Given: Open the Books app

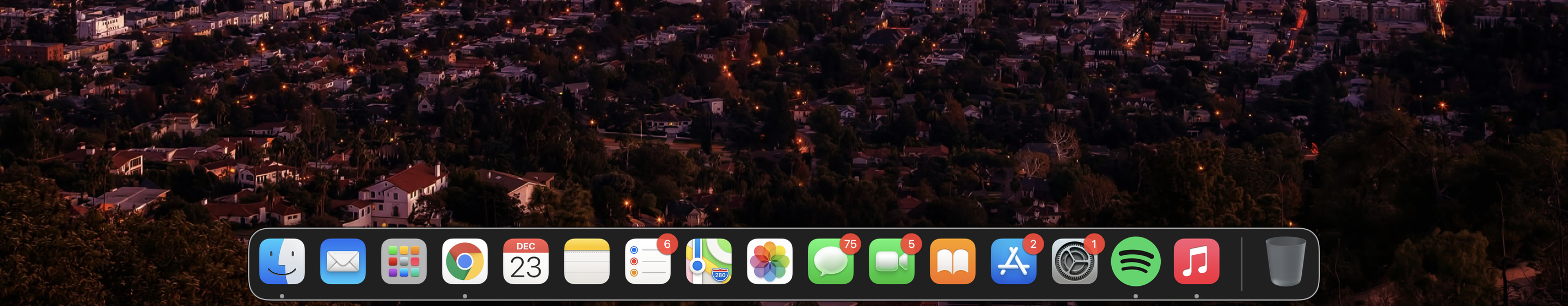Looking at the screenshot, I should coord(953,261).
